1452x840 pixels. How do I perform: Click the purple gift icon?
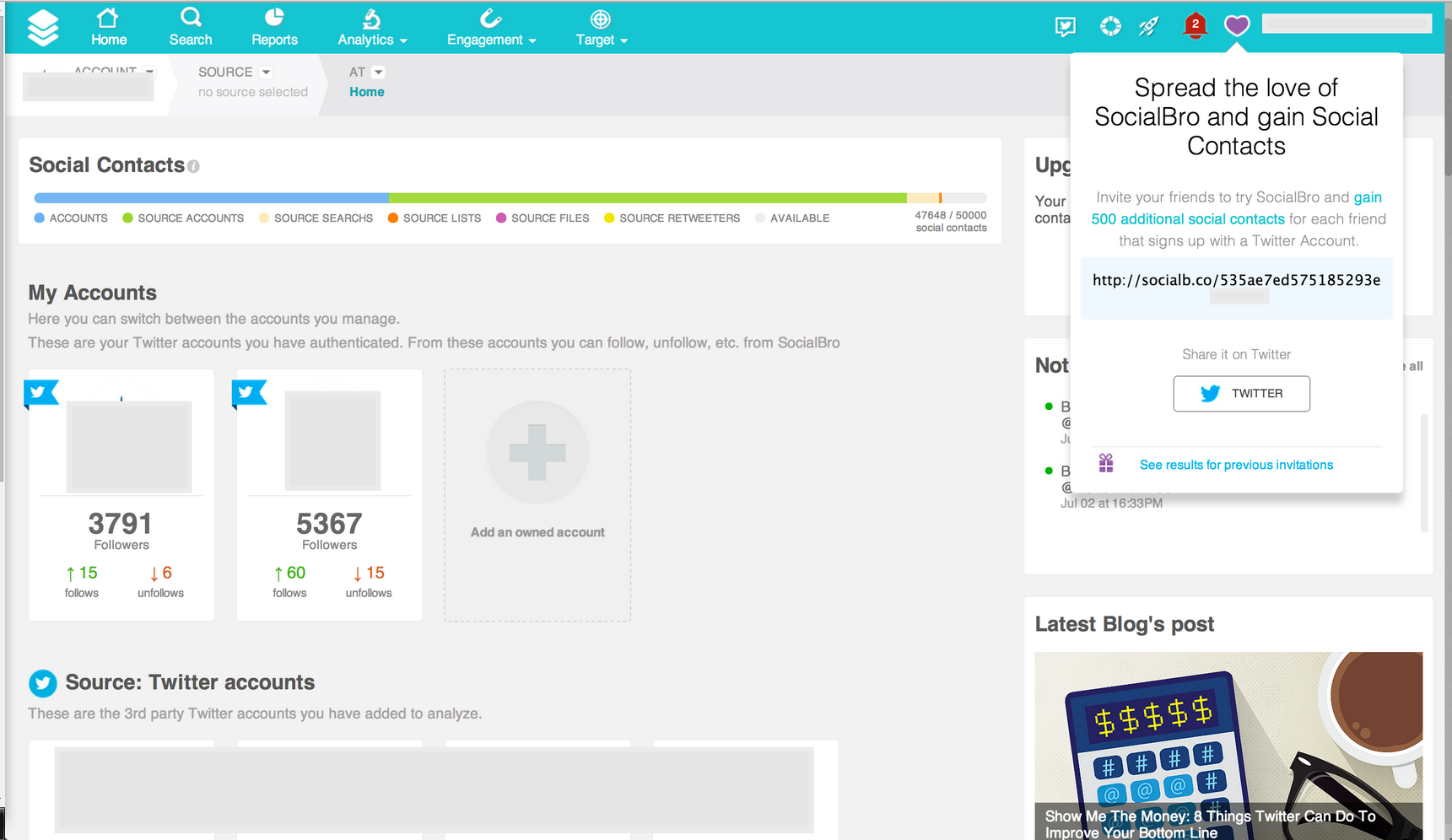tap(1106, 463)
